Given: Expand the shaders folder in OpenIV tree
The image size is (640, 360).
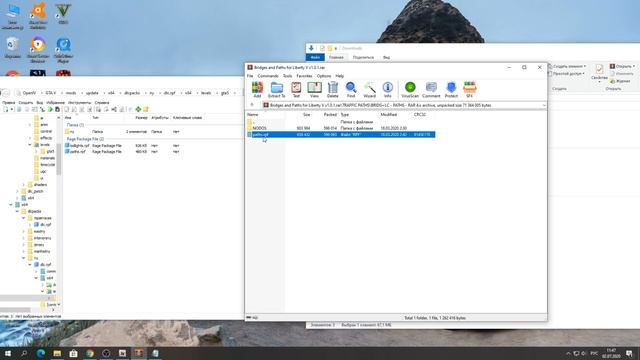Looking at the screenshot, I should click(24, 185).
